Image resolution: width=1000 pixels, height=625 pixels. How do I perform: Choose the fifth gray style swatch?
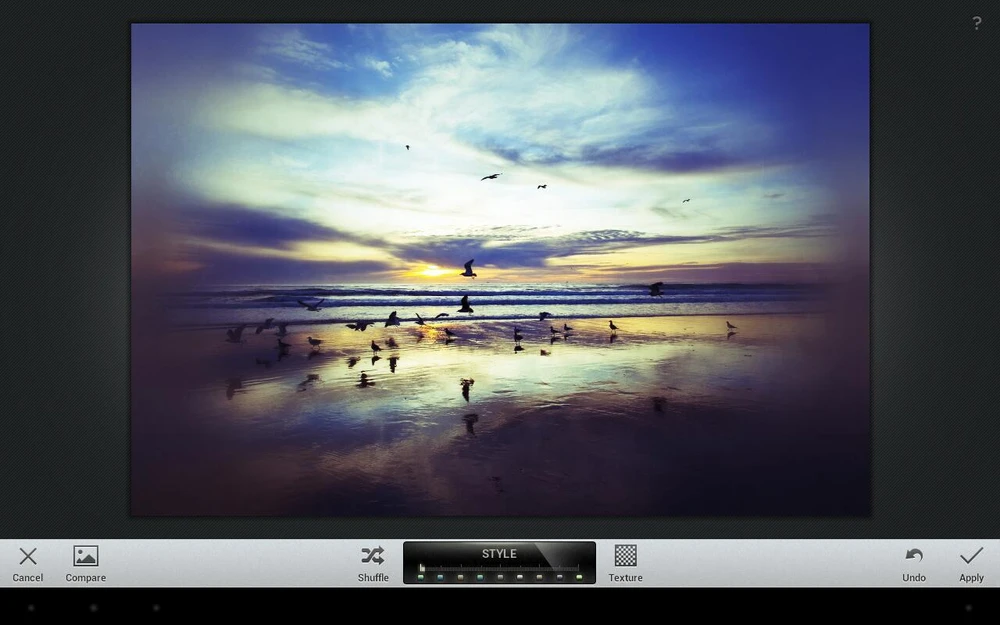point(500,577)
